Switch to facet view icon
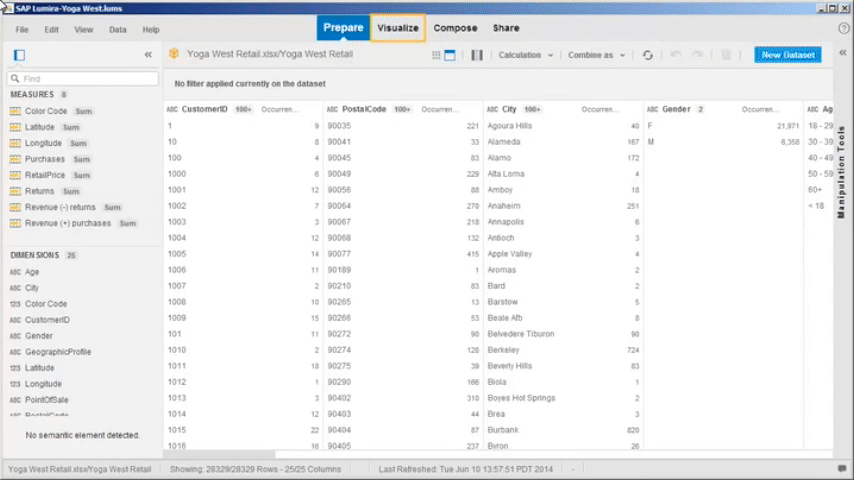854x480 pixels. pyautogui.click(x=450, y=55)
